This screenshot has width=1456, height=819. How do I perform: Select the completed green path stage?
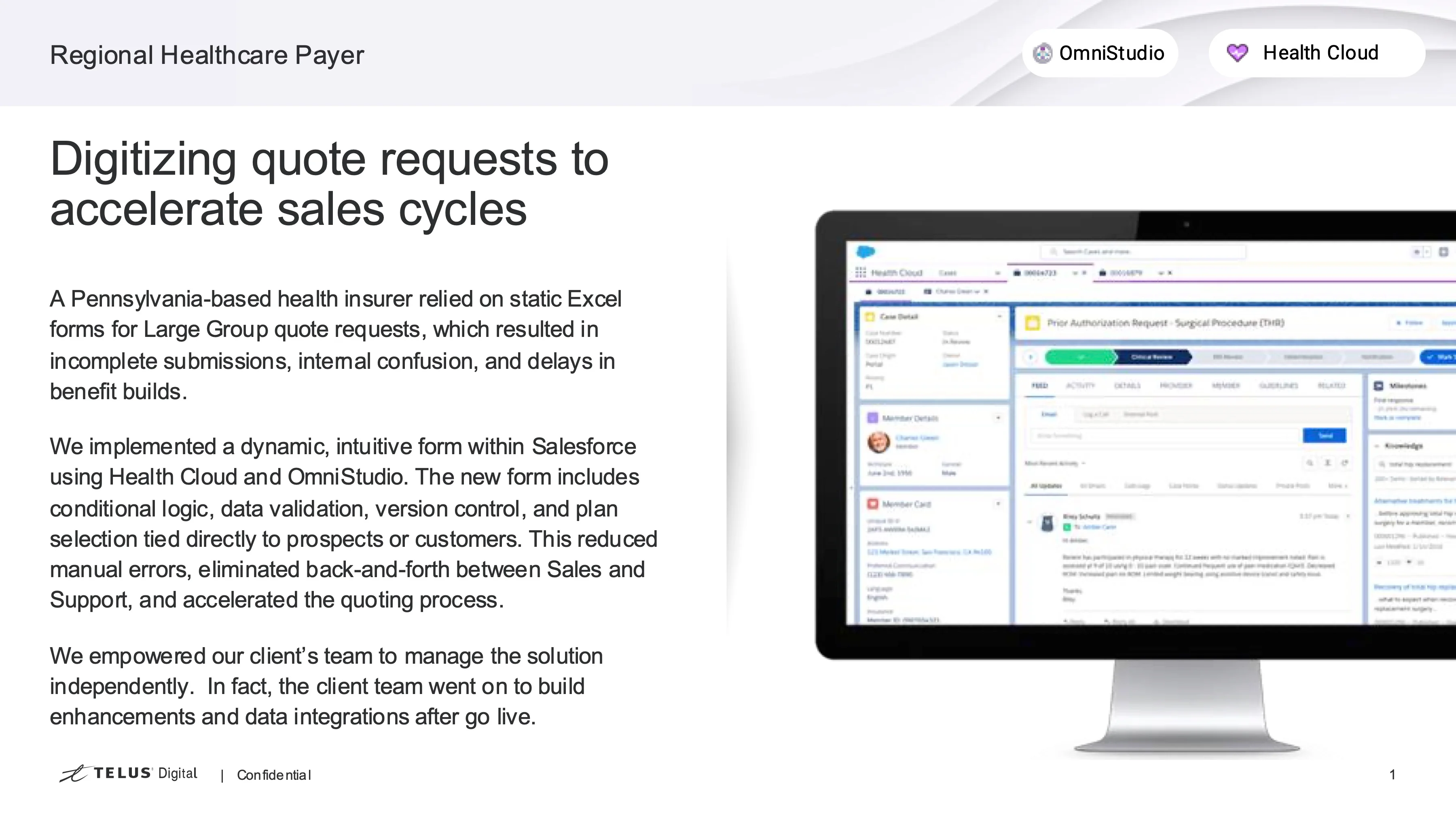[x=1079, y=357]
